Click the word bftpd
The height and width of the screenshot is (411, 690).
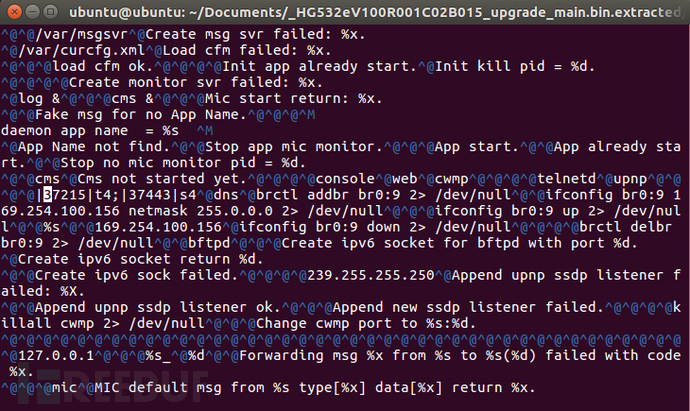(209, 243)
